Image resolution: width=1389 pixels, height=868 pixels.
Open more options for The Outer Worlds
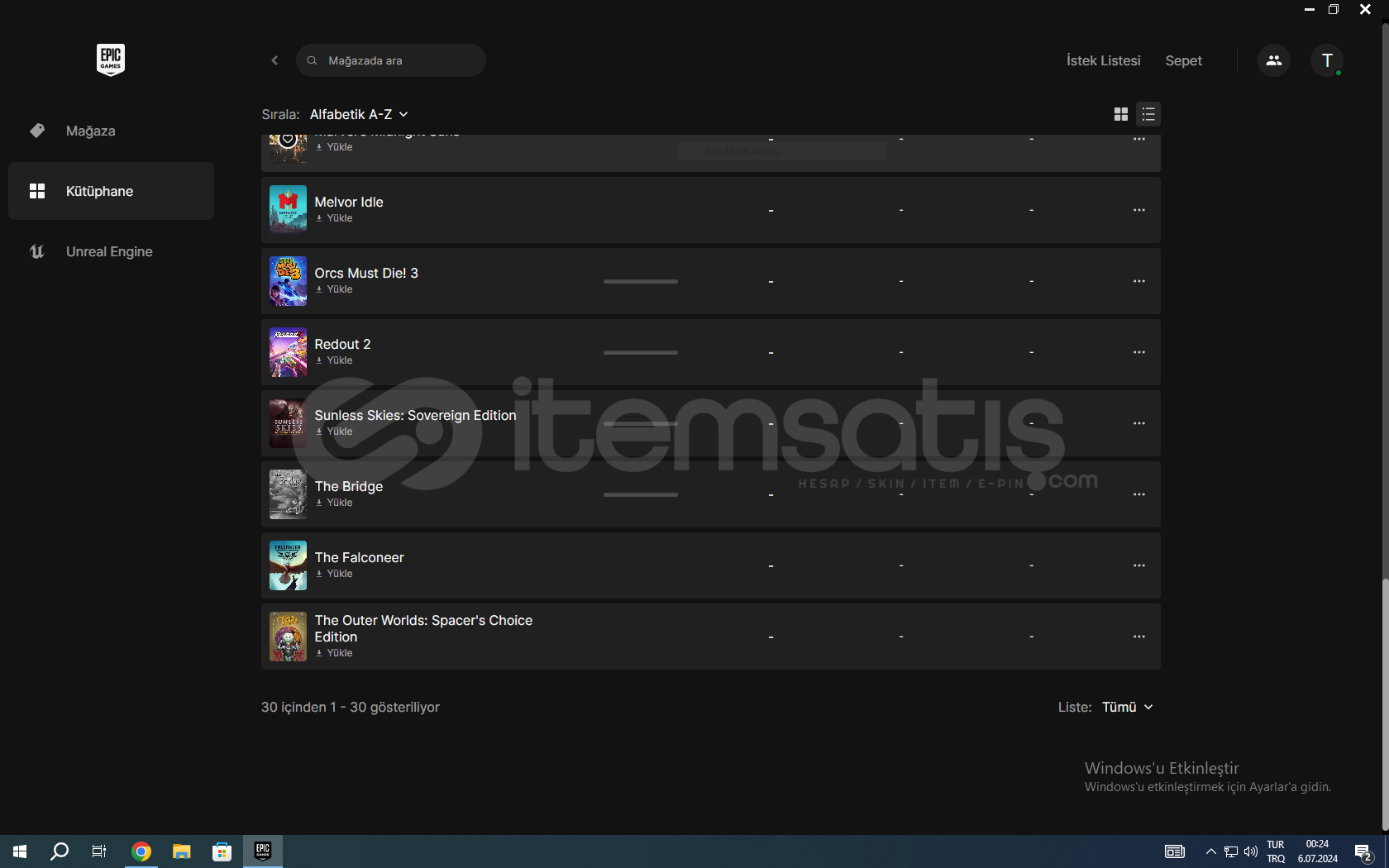1139,637
